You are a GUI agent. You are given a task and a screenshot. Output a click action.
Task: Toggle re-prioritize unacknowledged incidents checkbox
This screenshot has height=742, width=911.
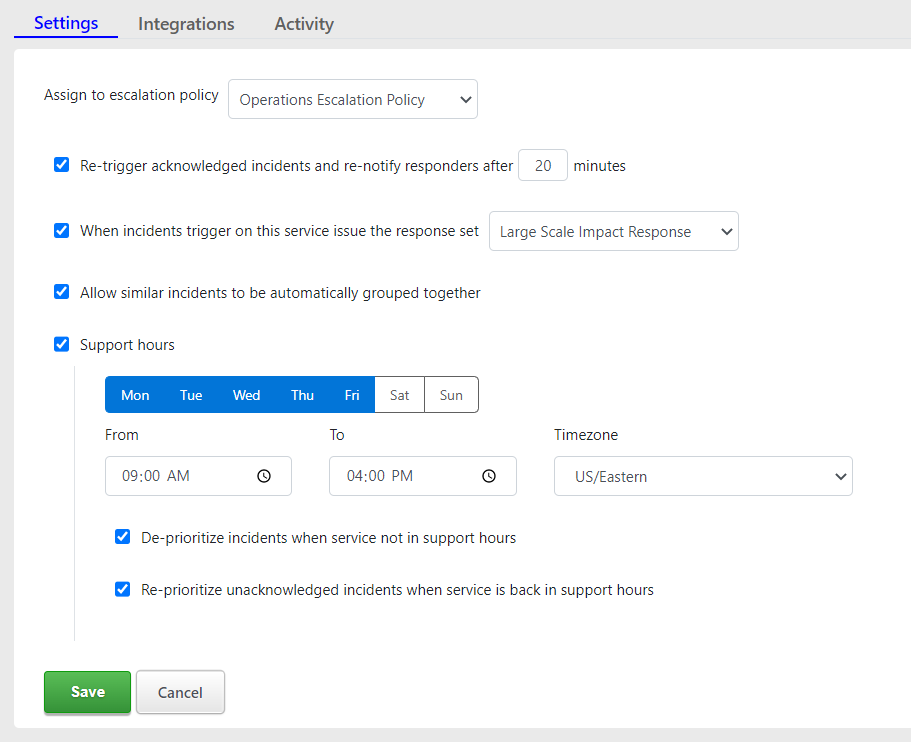[x=123, y=589]
